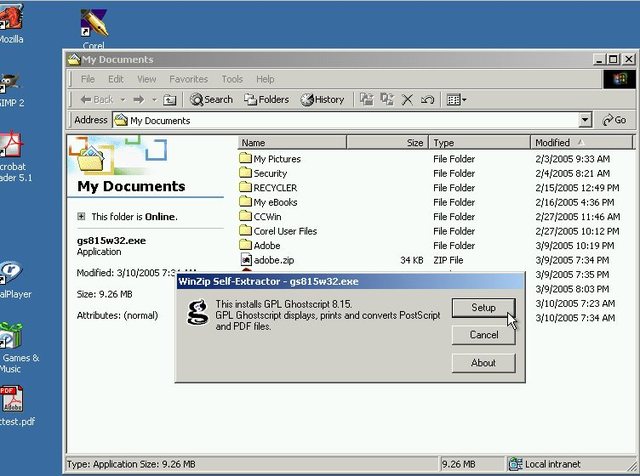This screenshot has height=476, width=640.
Task: Click the Delete (X) toolbar icon
Action: (x=407, y=100)
